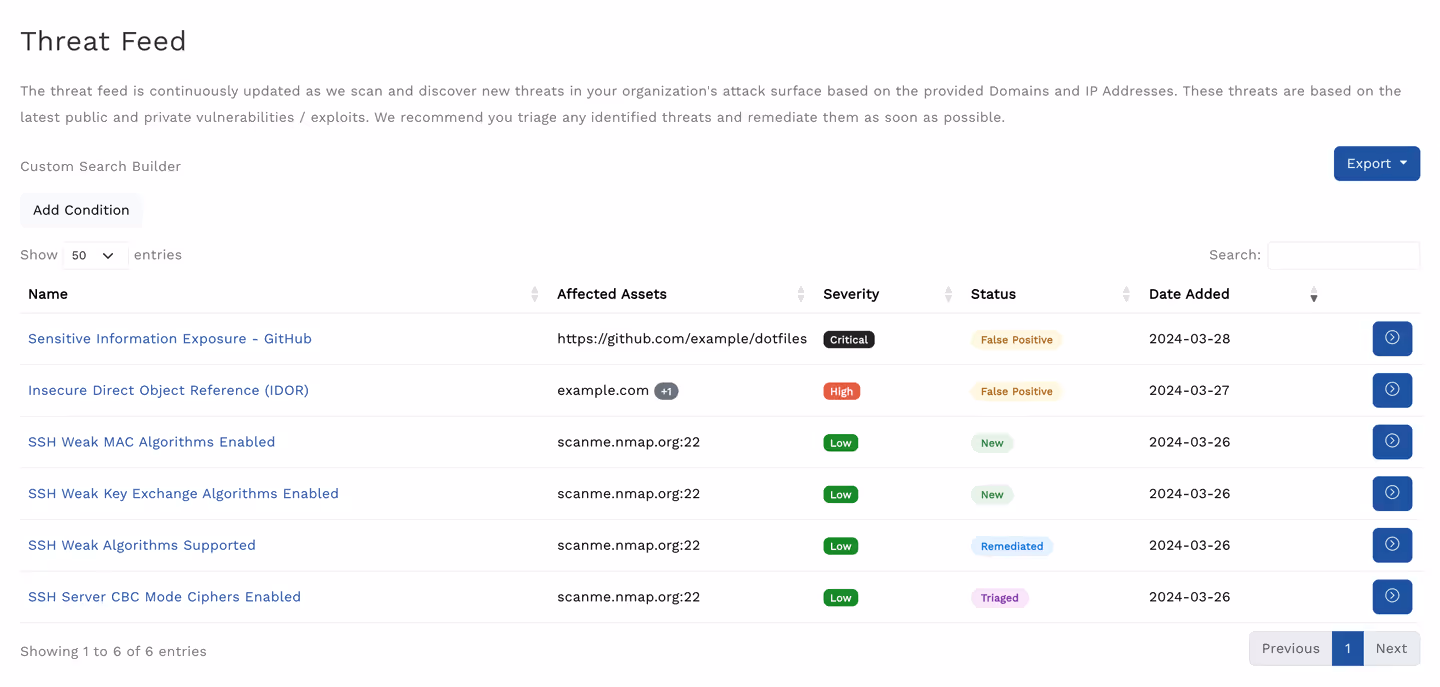Sort threats by the Severity column
Viewport: 1440px width, 687px height.
coord(947,294)
